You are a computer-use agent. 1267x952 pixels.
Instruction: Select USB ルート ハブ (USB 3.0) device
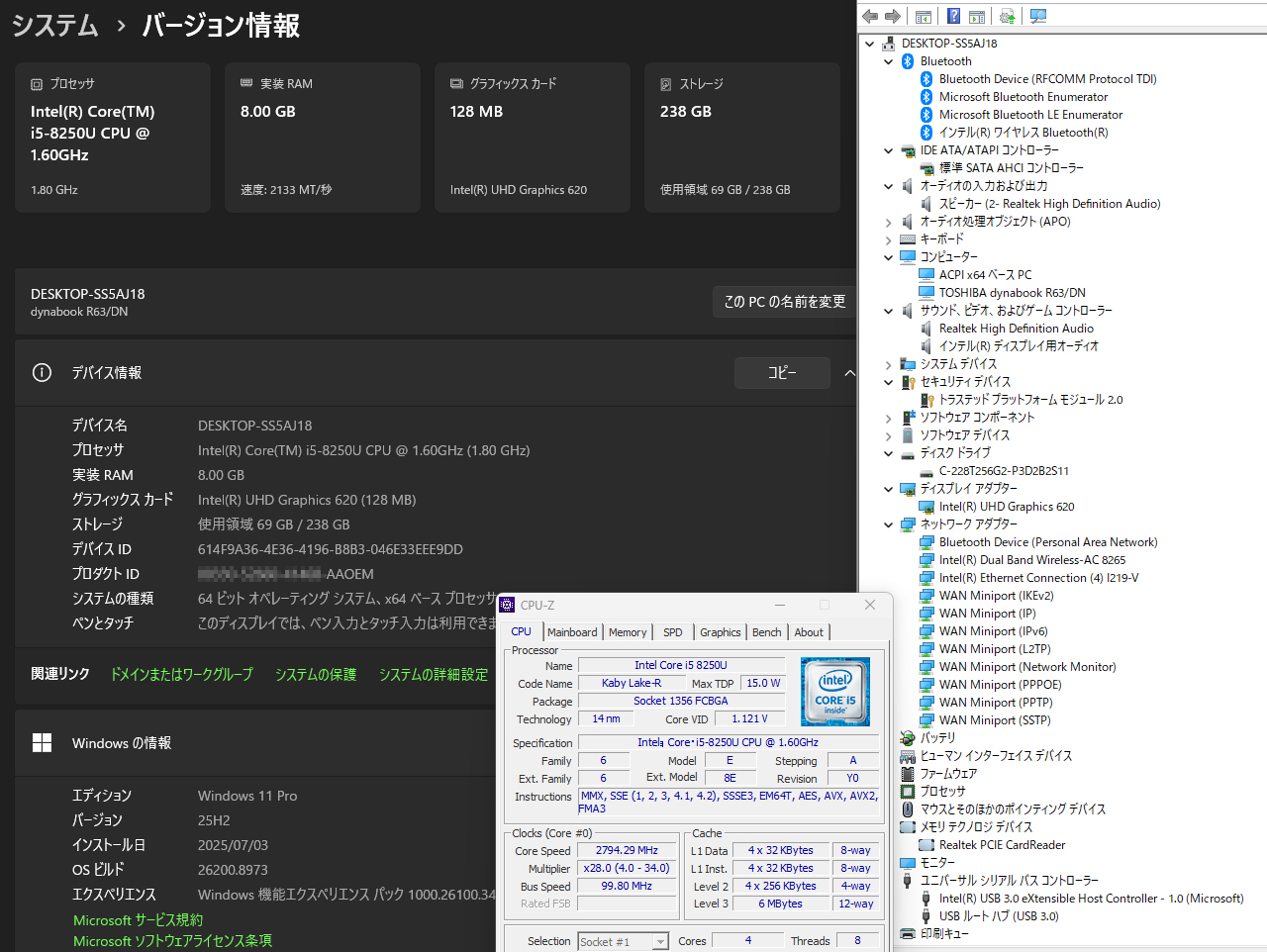click(x=999, y=916)
